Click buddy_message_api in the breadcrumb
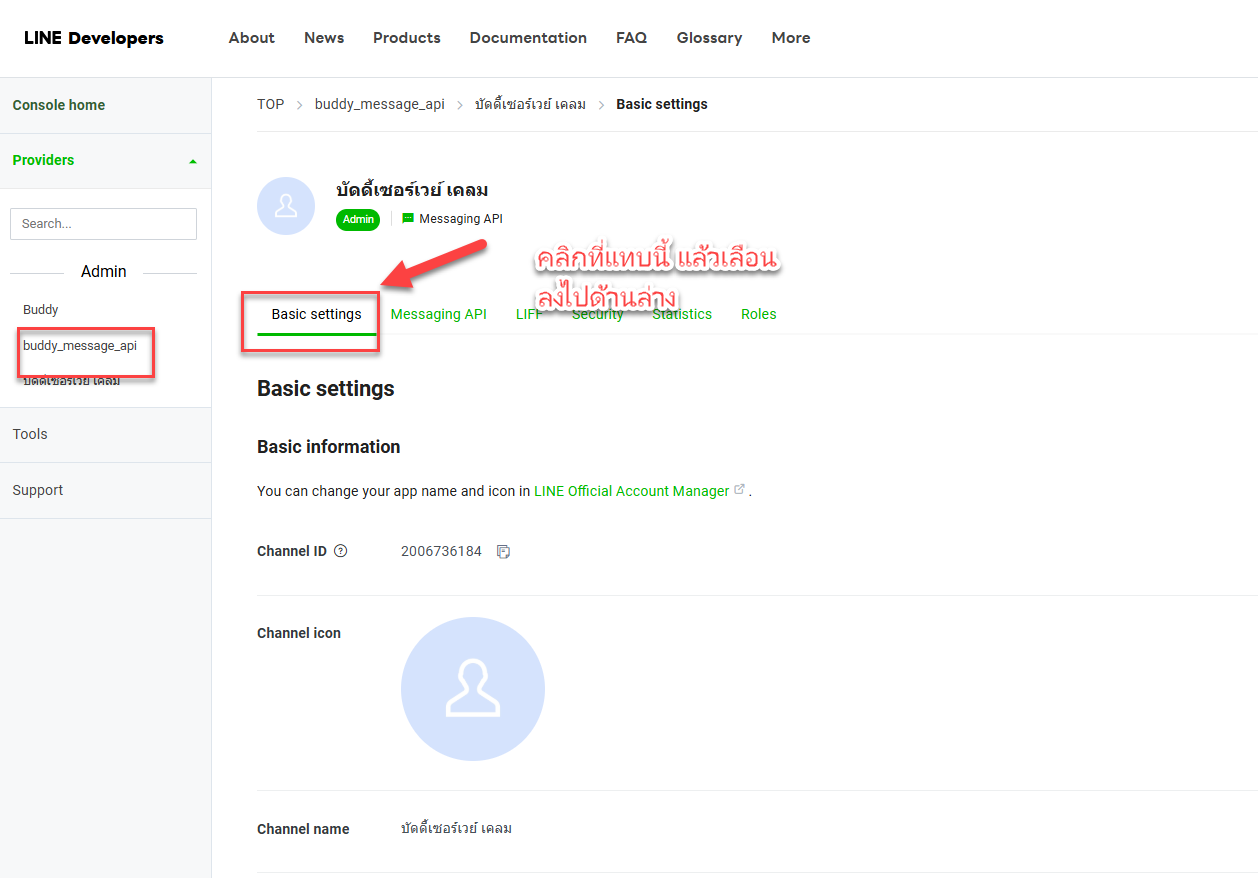Screen dimensions: 1258x878 coord(379,104)
